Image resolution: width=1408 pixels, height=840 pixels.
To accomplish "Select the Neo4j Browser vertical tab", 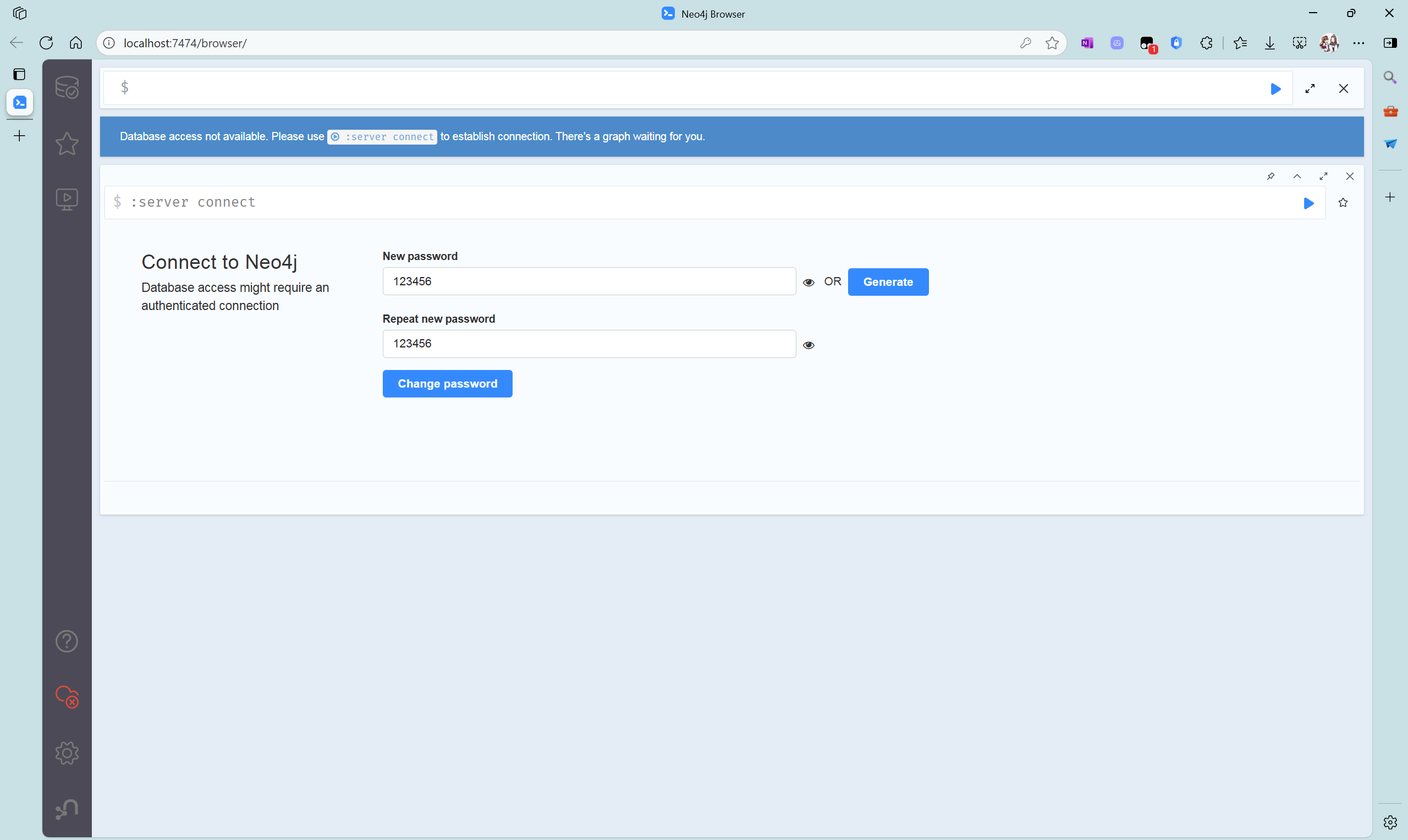I will coord(20,102).
